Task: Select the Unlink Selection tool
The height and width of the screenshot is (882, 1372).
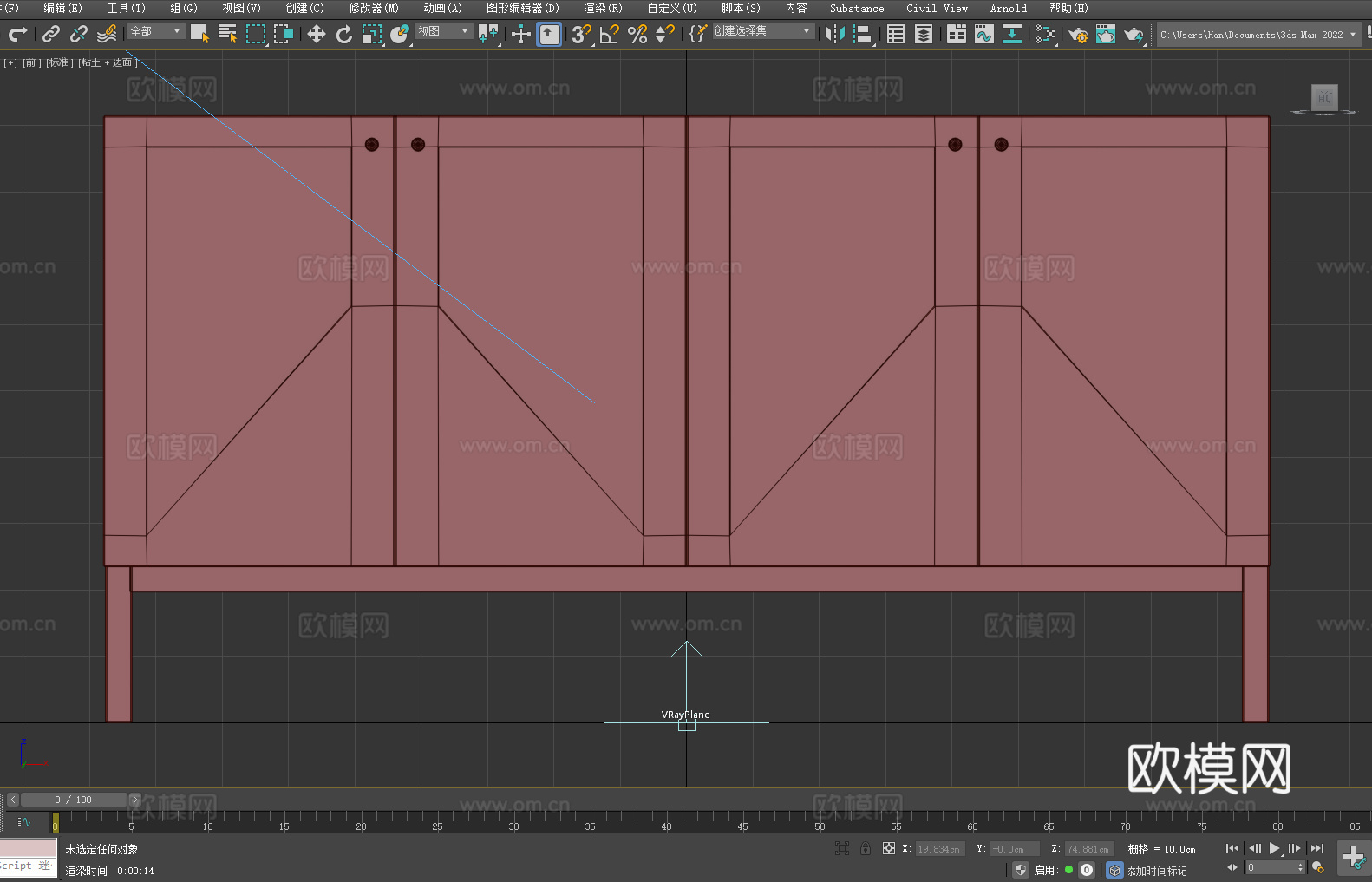Action: tap(79, 34)
